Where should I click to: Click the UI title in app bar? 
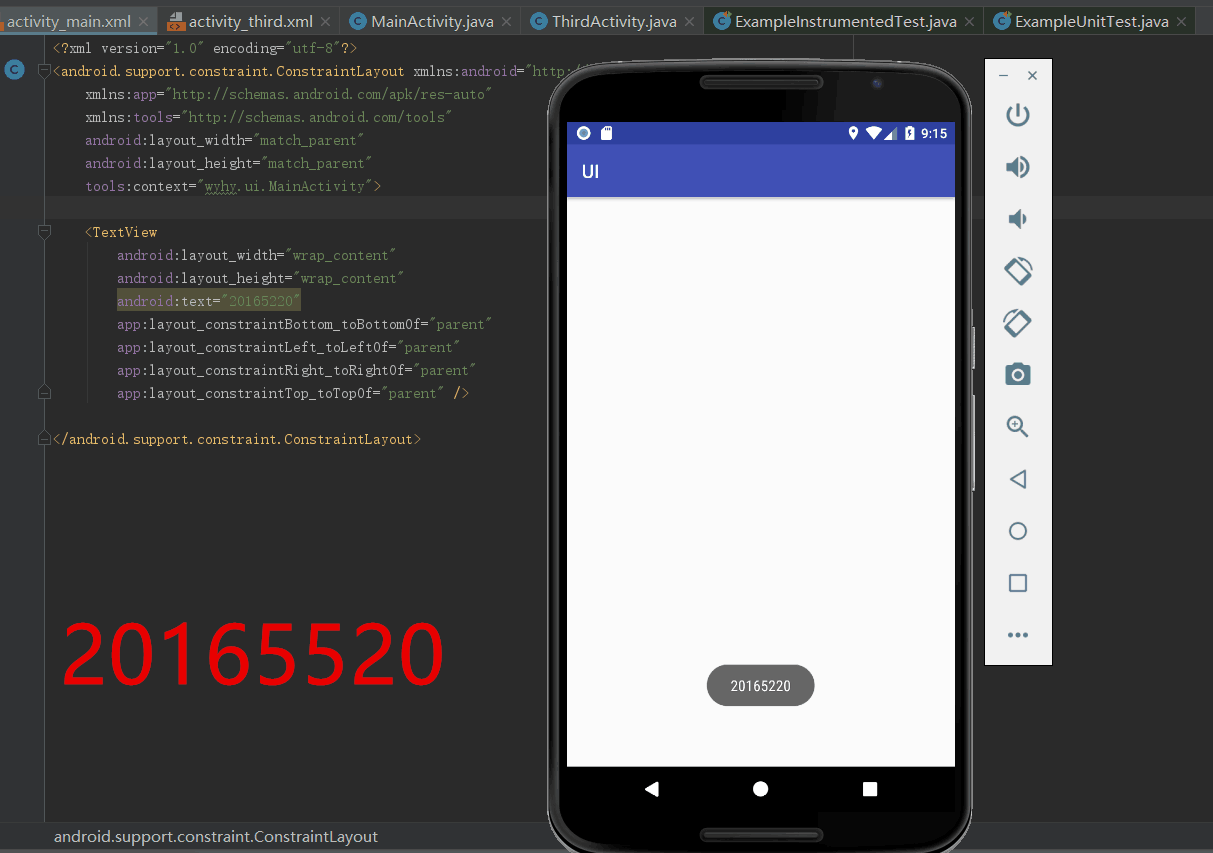[x=590, y=171]
